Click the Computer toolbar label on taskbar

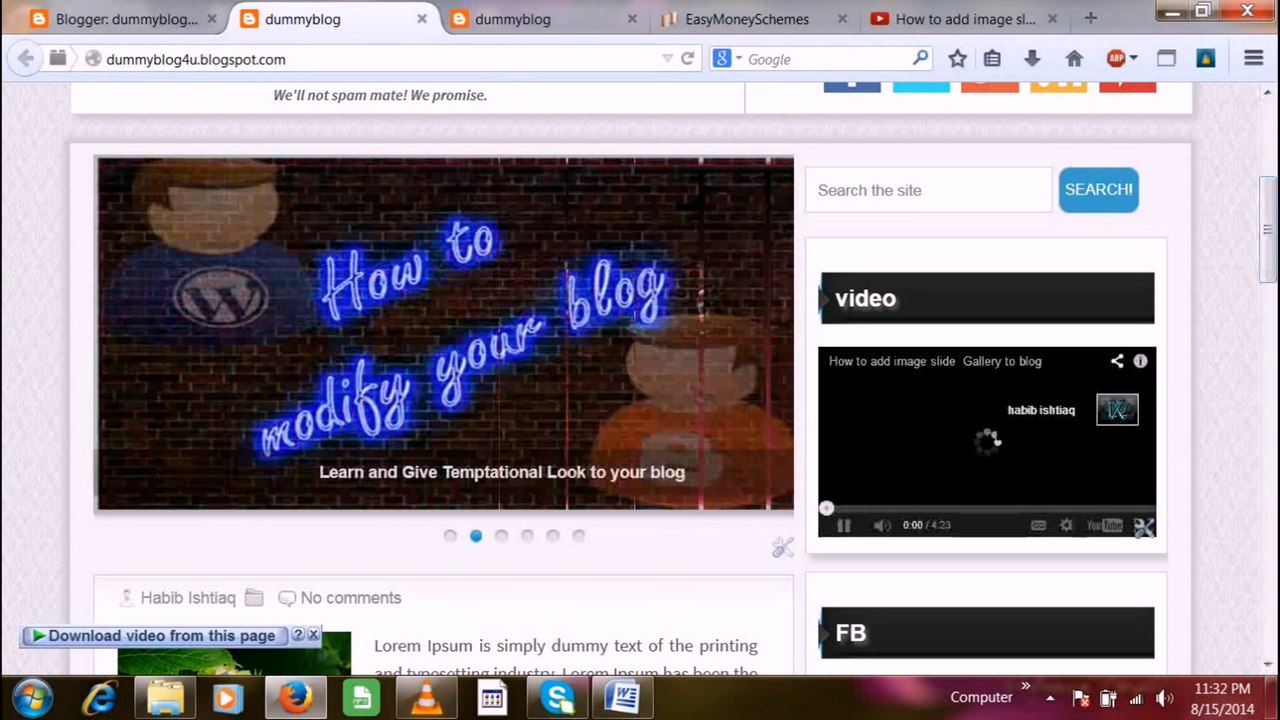point(981,697)
